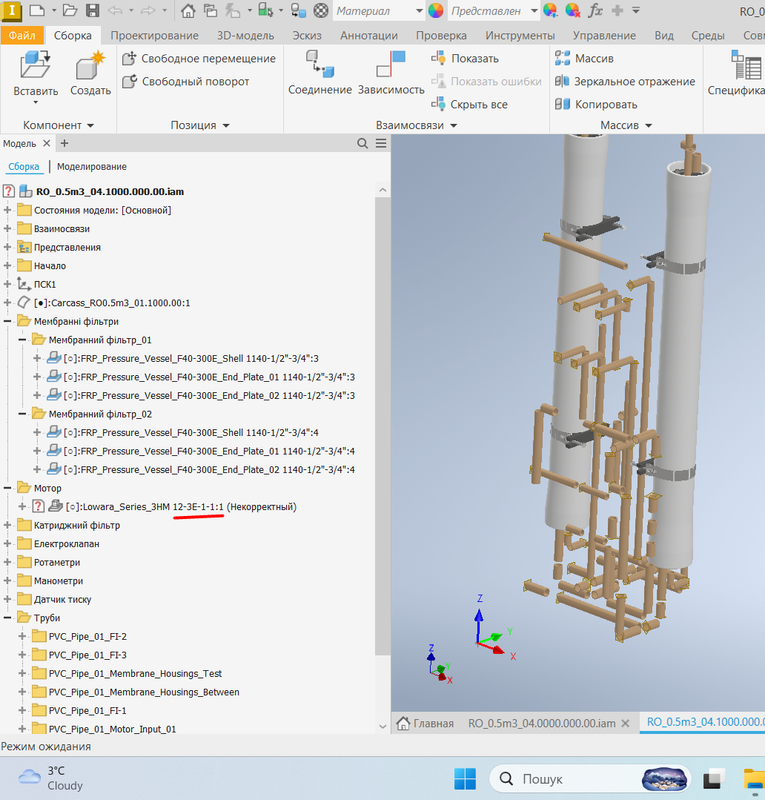Expand the Представления folder

[x=7, y=247]
